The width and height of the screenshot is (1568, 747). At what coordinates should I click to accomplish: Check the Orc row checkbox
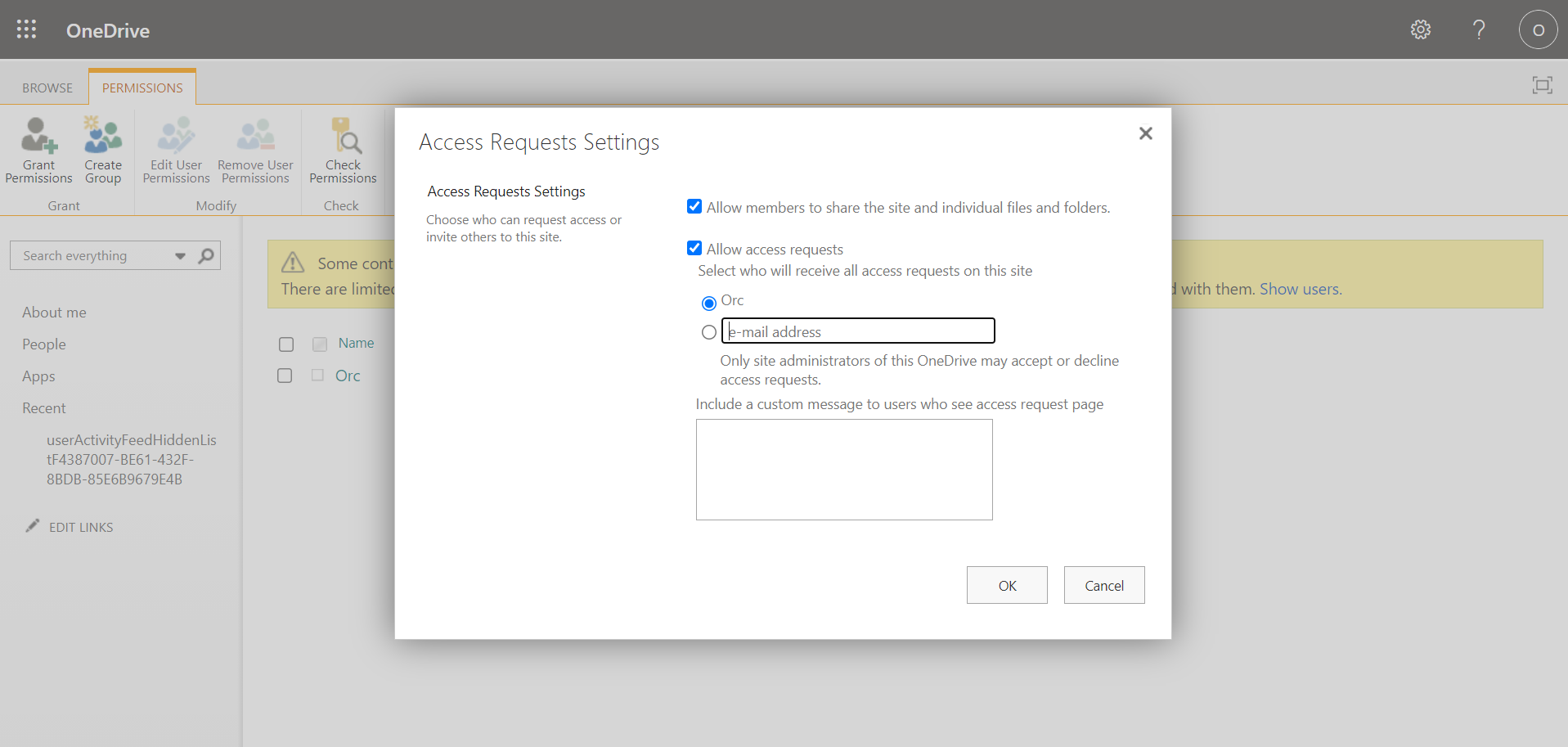point(285,375)
